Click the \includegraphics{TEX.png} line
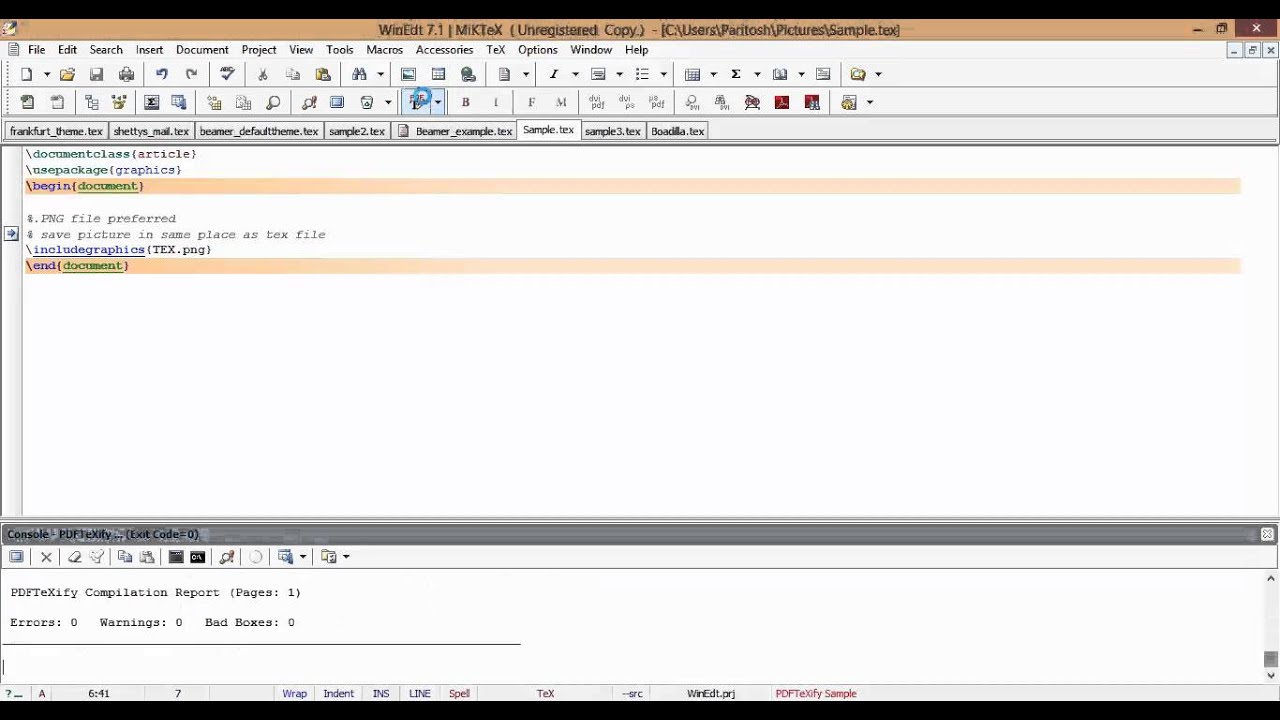This screenshot has width=1280, height=720. (x=119, y=250)
